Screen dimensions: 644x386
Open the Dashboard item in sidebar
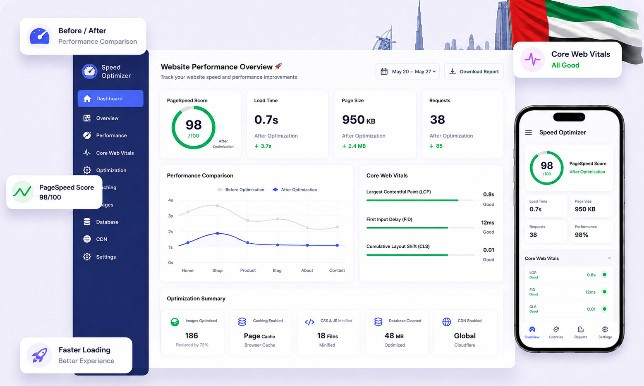[110, 99]
